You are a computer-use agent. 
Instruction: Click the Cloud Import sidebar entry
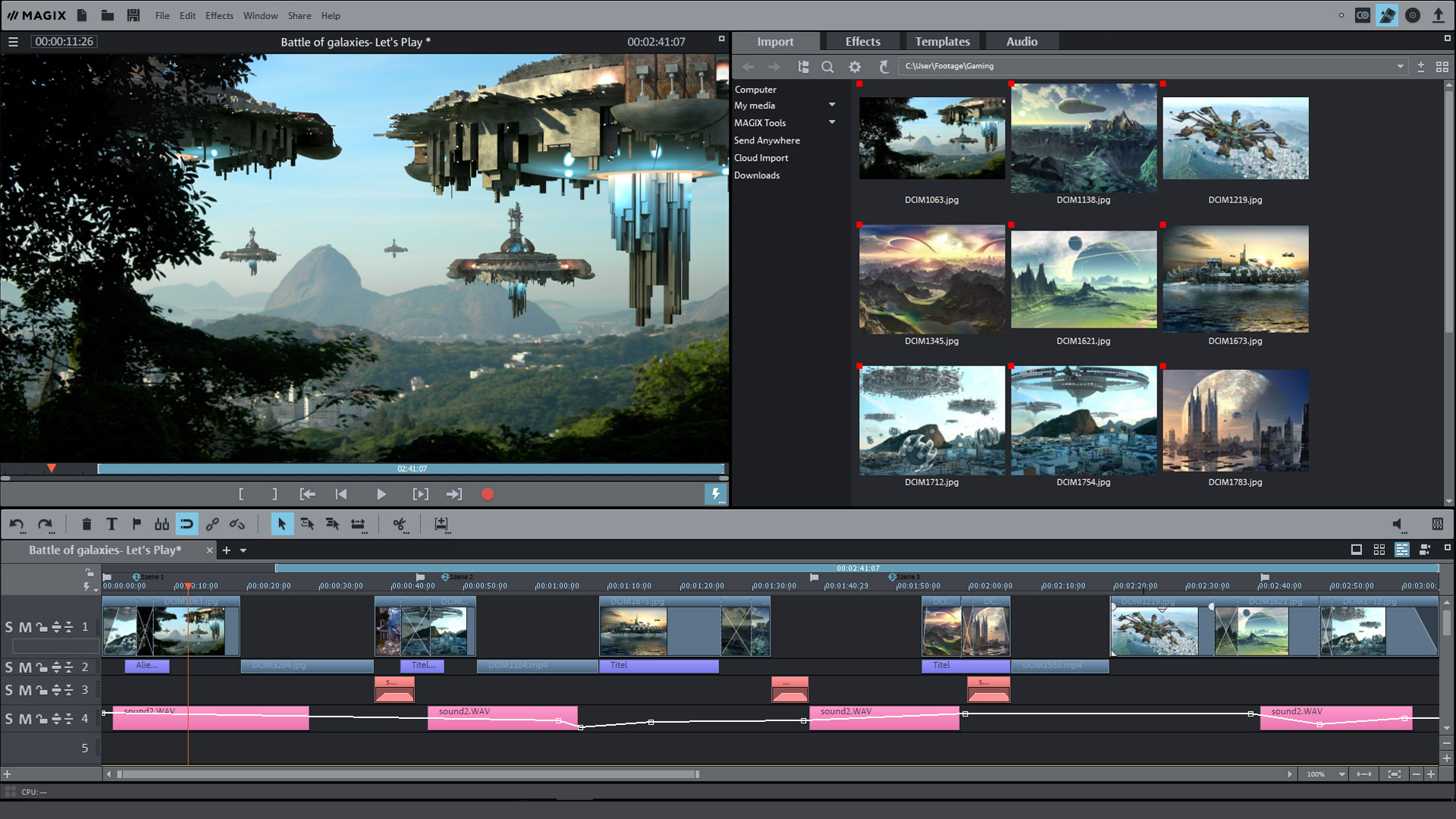coord(761,158)
